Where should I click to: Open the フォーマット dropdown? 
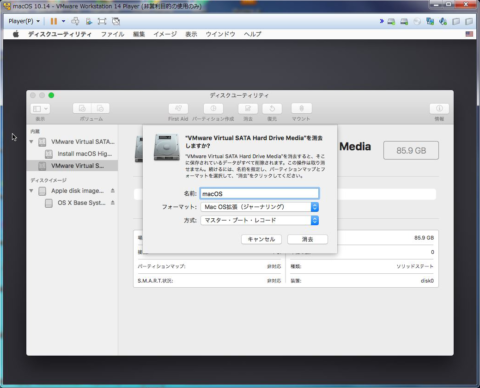(259, 207)
